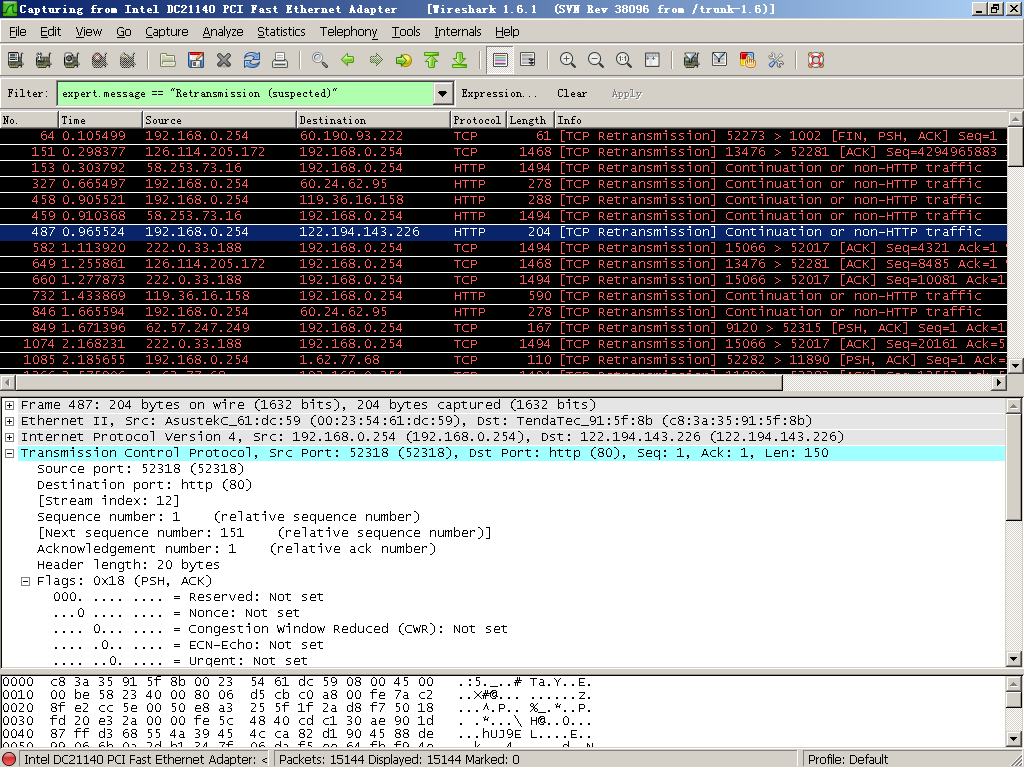Toggle auto scroll in live capture

[x=528, y=60]
